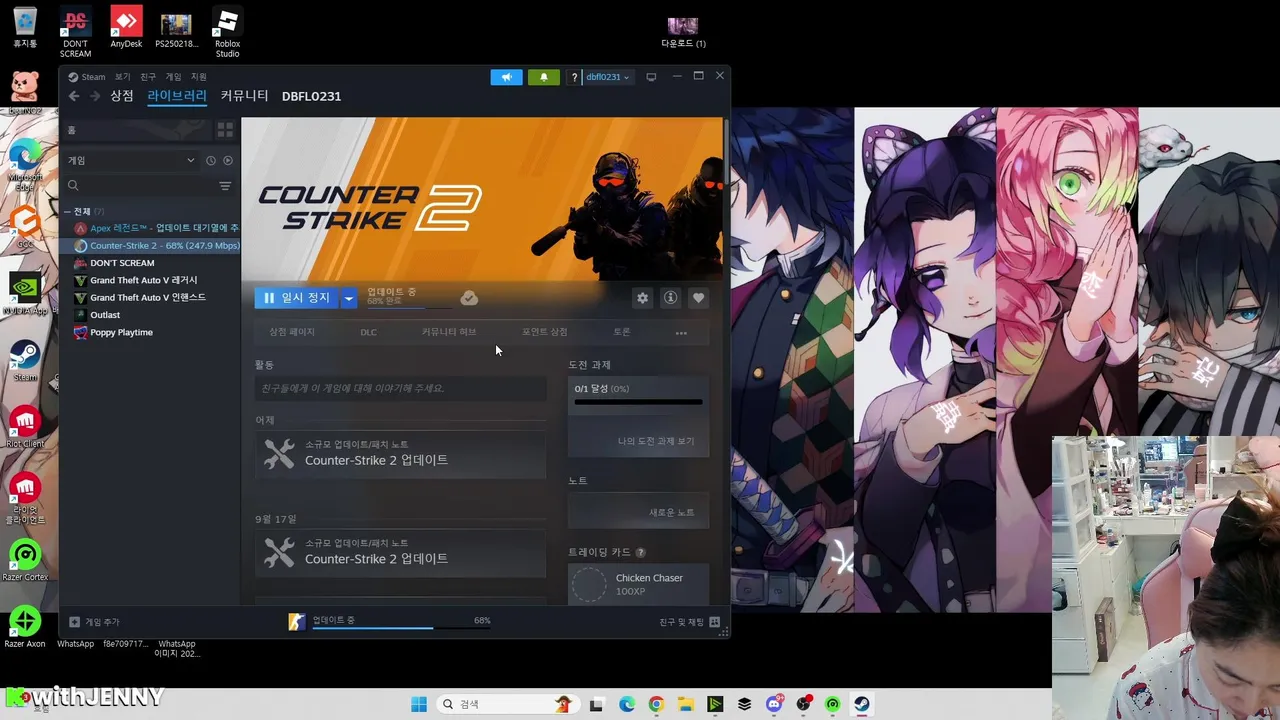Open dropdown arrow beside 일시 정지
This screenshot has width=1280, height=720.
coord(348,298)
